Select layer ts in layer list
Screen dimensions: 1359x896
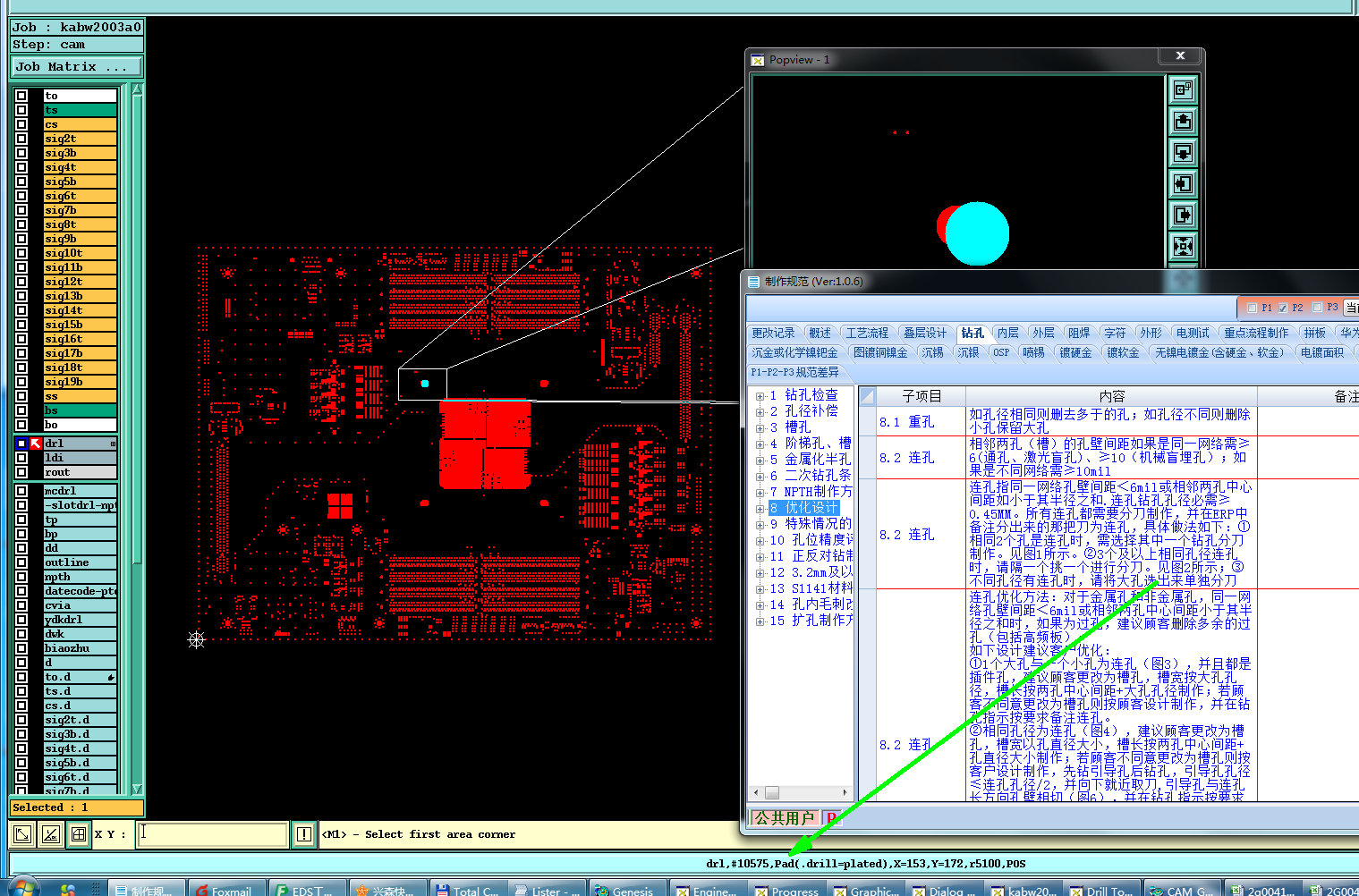[x=80, y=110]
